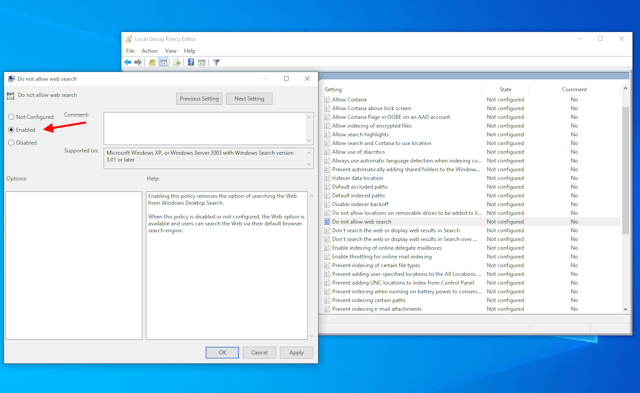
Task: Click the icon beside Default indexed paths
Action: (327, 195)
